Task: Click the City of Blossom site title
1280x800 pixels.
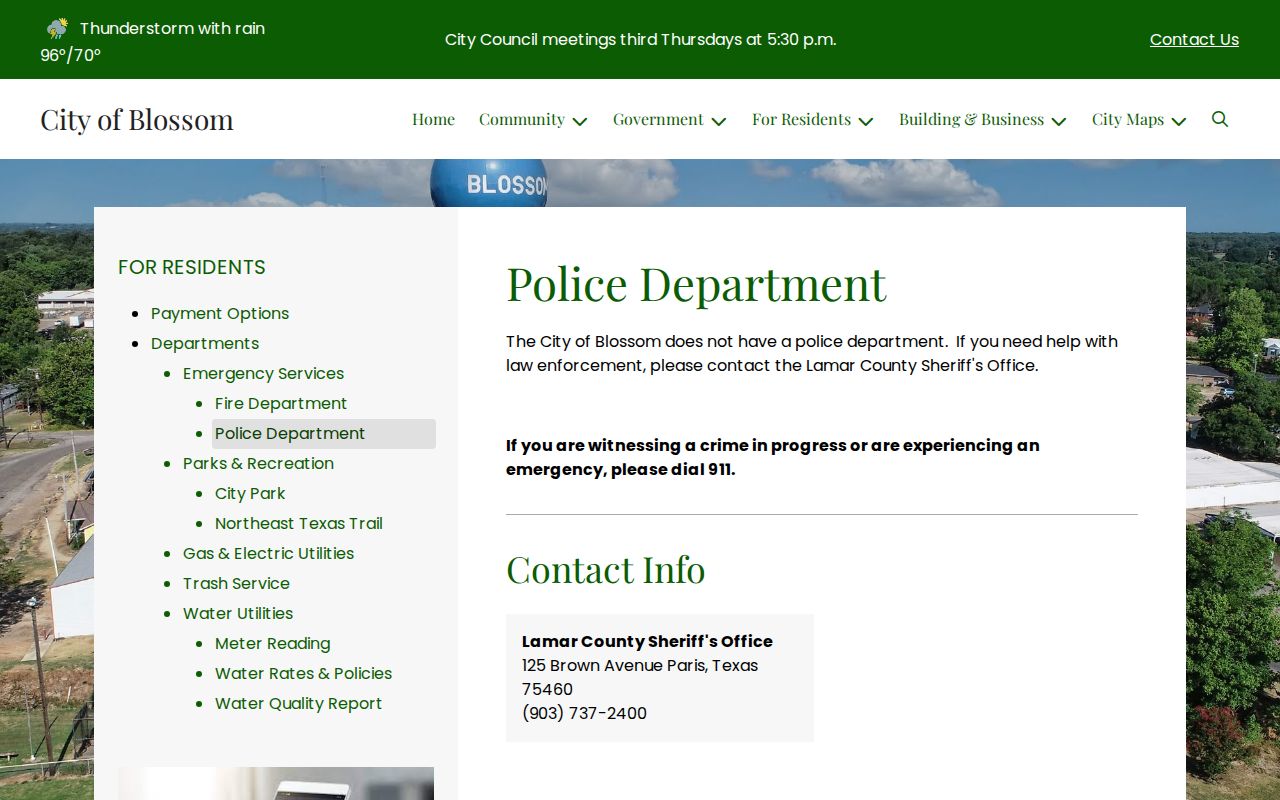Action: pos(137,119)
